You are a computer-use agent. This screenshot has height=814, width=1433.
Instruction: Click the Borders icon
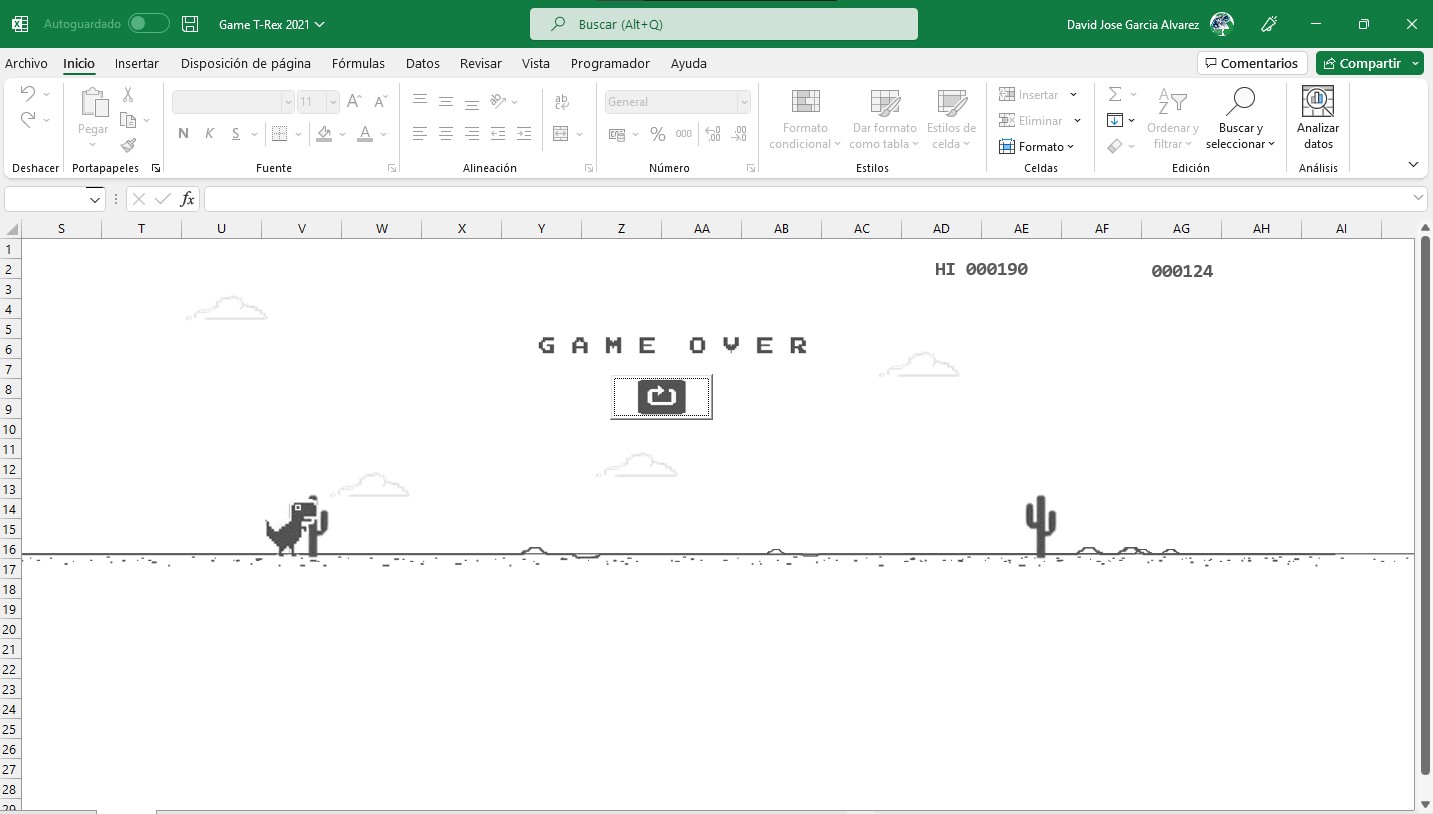tap(279, 133)
